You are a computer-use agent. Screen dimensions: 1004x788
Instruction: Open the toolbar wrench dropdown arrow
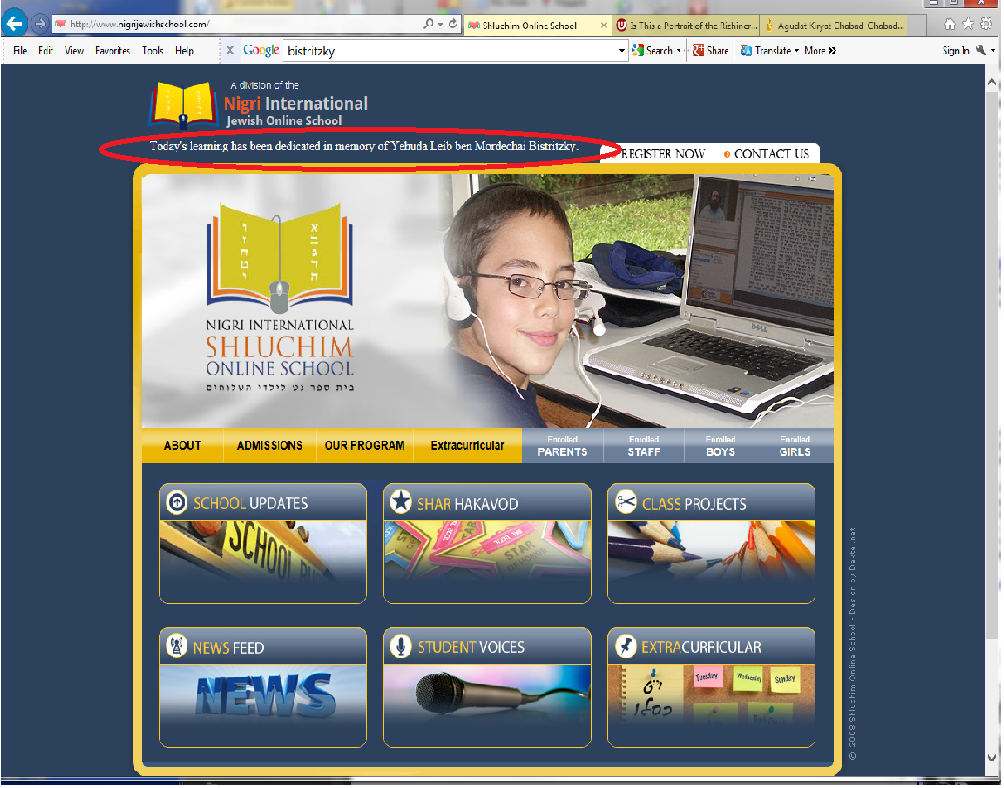point(993,51)
